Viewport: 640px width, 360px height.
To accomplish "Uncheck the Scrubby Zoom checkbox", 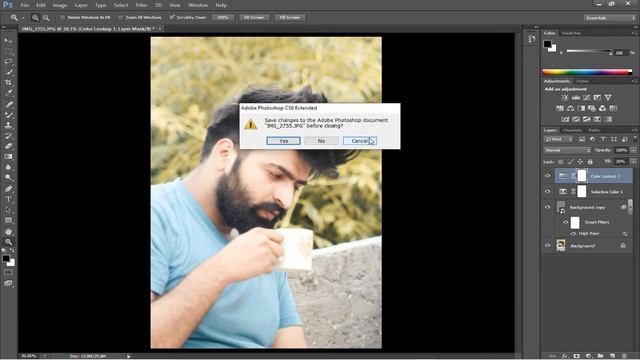I will [x=172, y=18].
